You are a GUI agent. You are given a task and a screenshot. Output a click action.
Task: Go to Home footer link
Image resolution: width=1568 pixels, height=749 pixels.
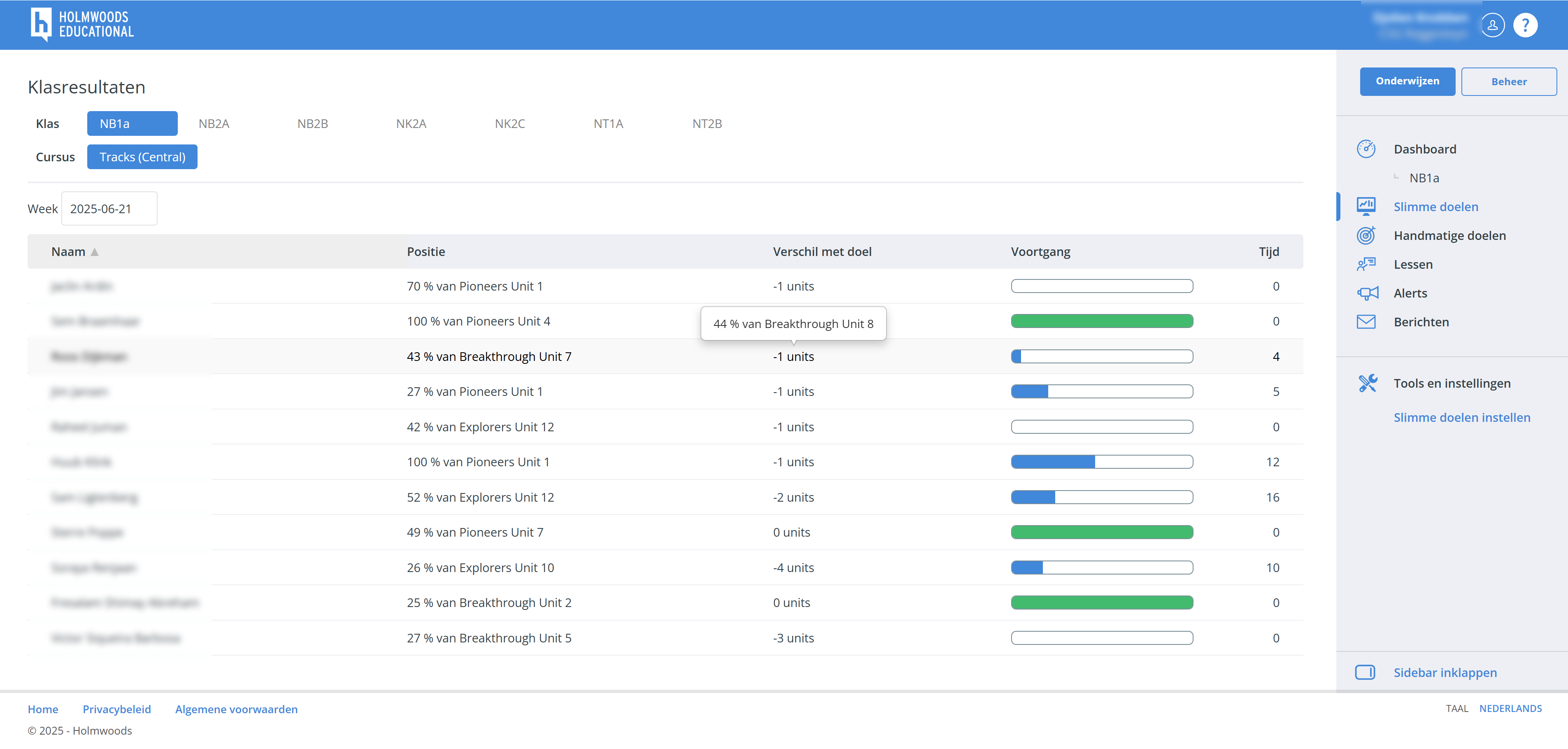43,709
